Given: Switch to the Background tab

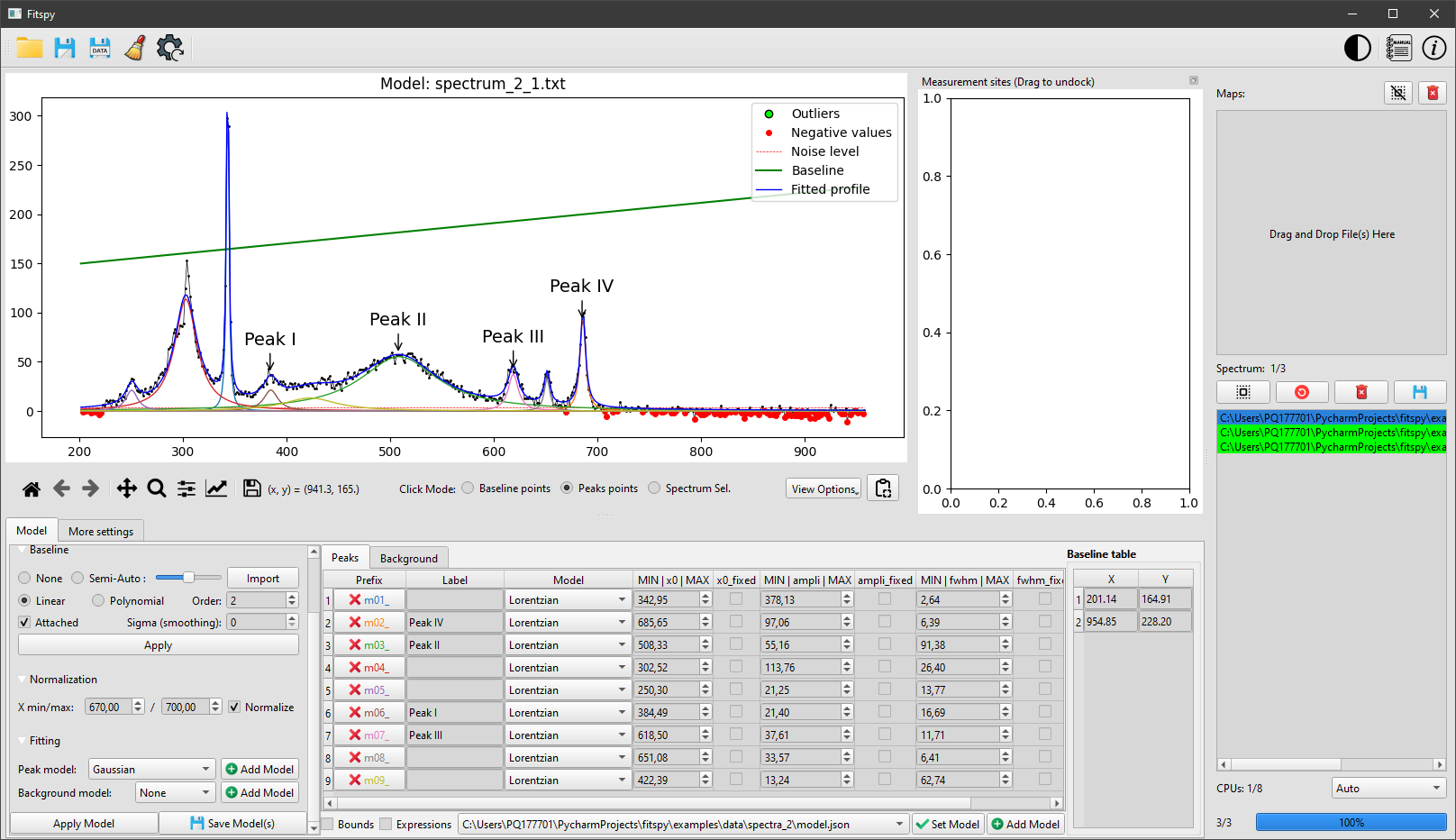Looking at the screenshot, I should 409,557.
